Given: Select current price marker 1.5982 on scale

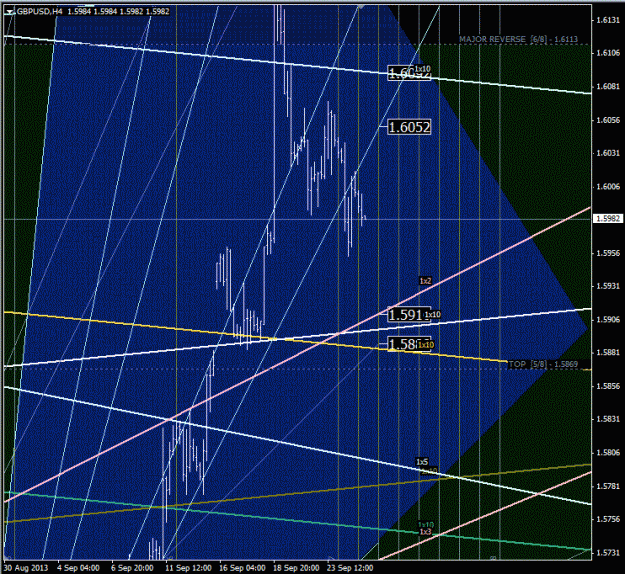Looking at the screenshot, I should tap(608, 218).
